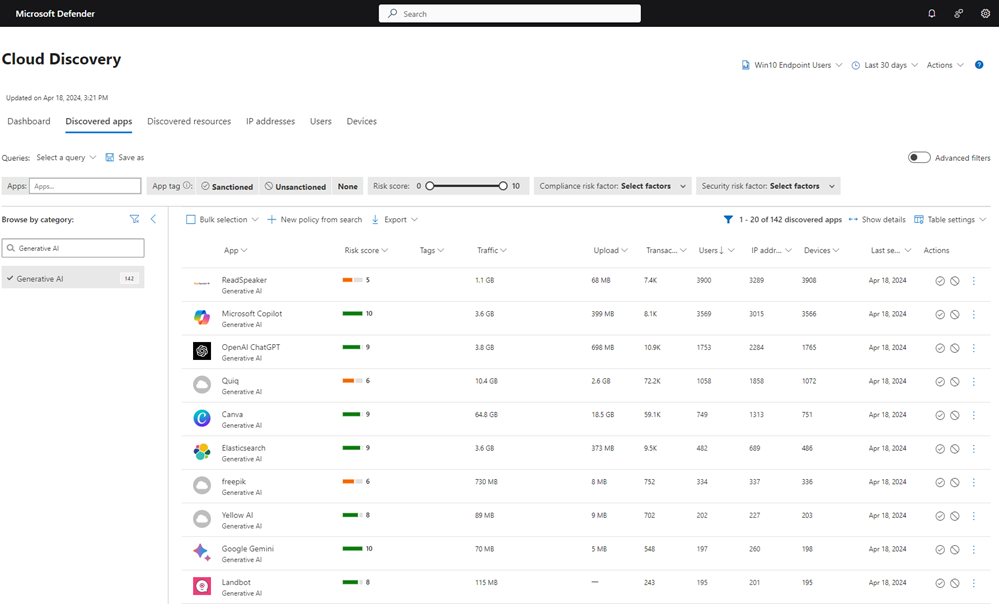Collapse the category panel with the chevron
Screen dimensions: 999x604
coord(153,219)
